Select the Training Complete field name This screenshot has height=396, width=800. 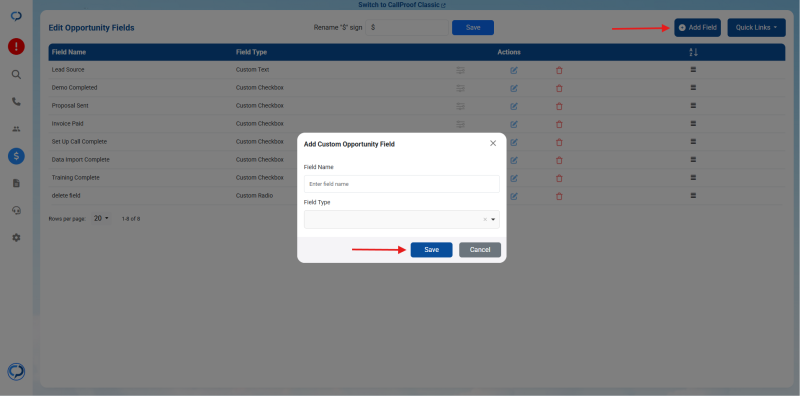76,178
